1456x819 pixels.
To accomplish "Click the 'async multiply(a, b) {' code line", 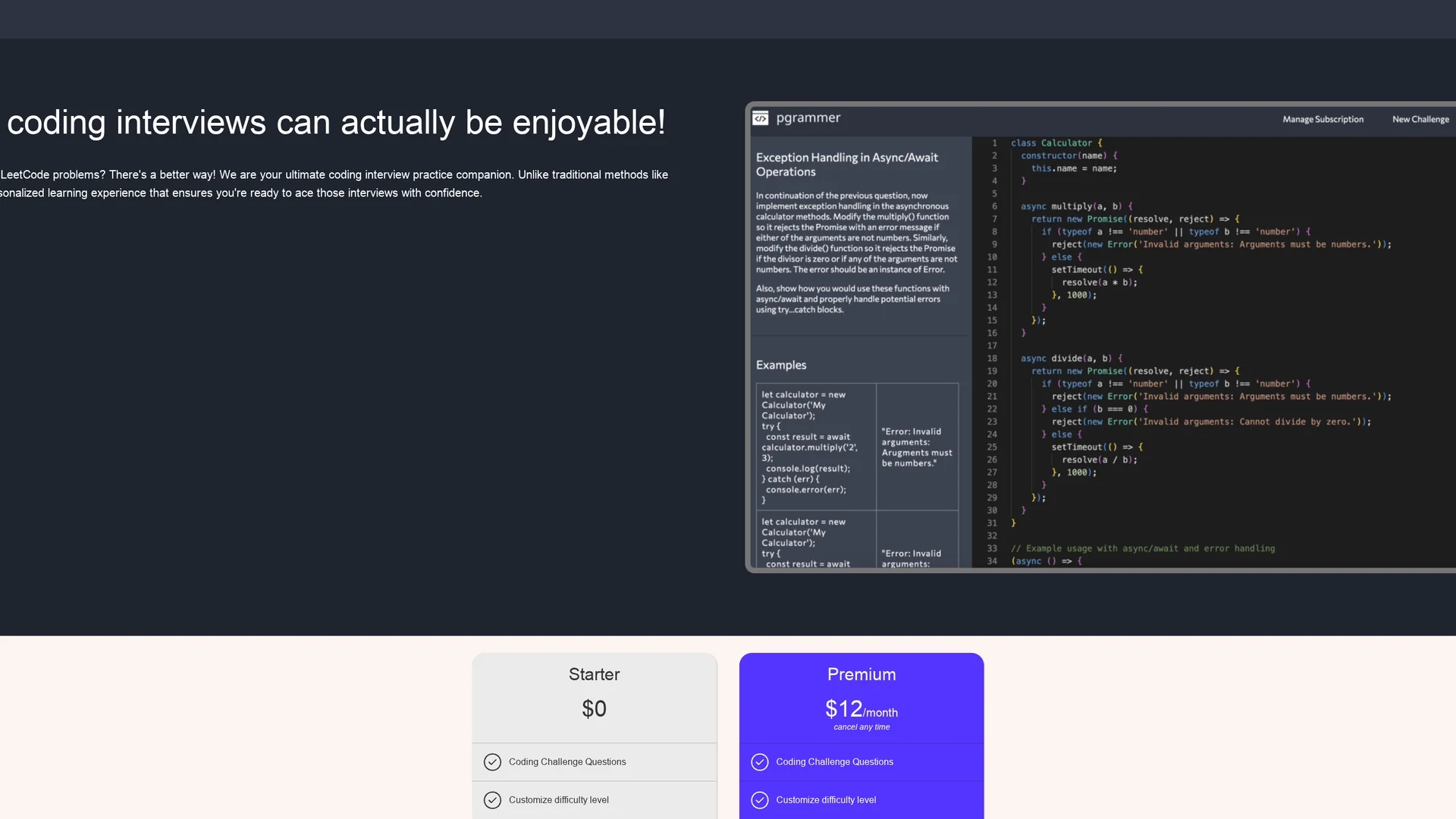I will [1077, 206].
